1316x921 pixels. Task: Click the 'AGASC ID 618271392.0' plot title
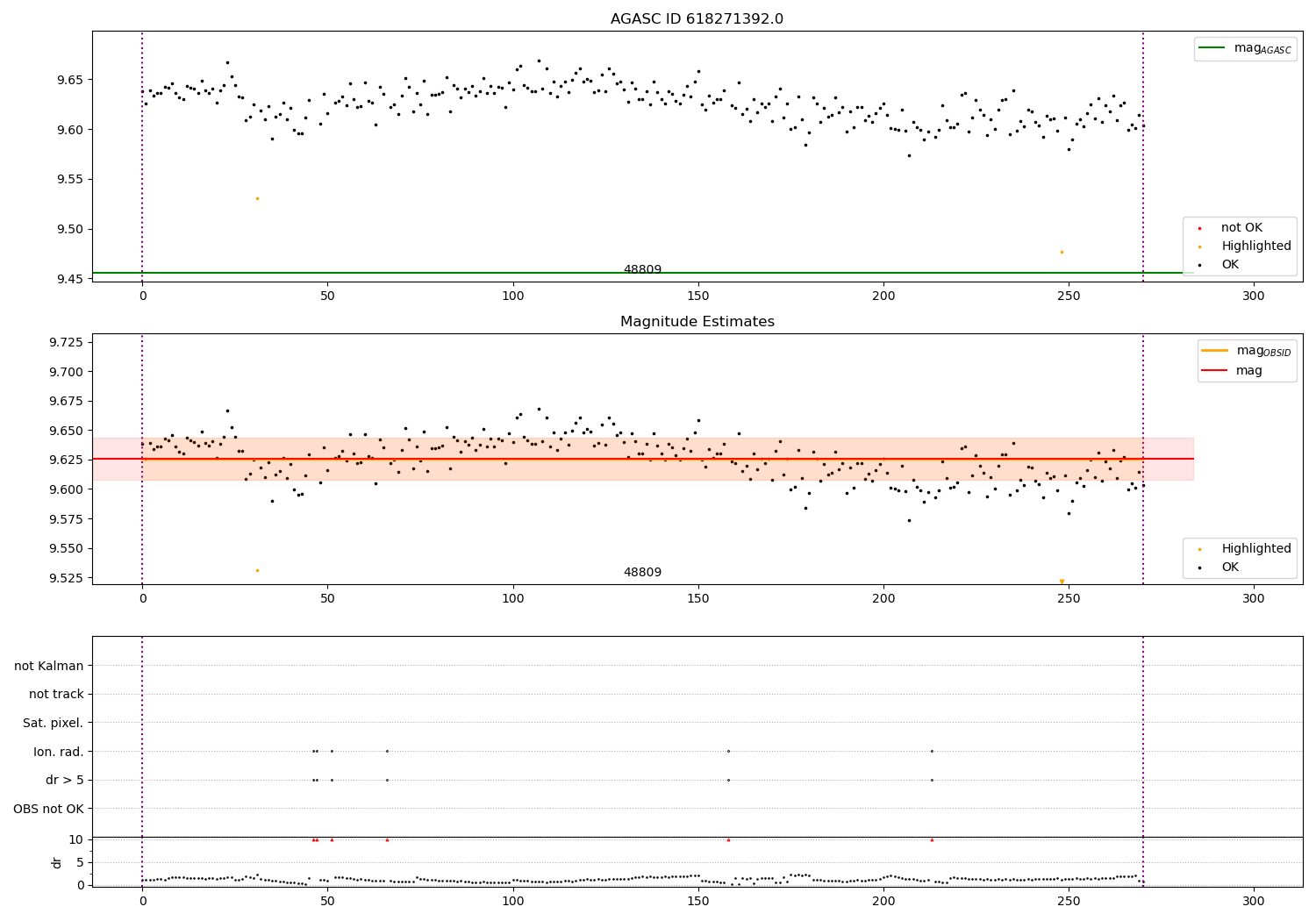(697, 19)
